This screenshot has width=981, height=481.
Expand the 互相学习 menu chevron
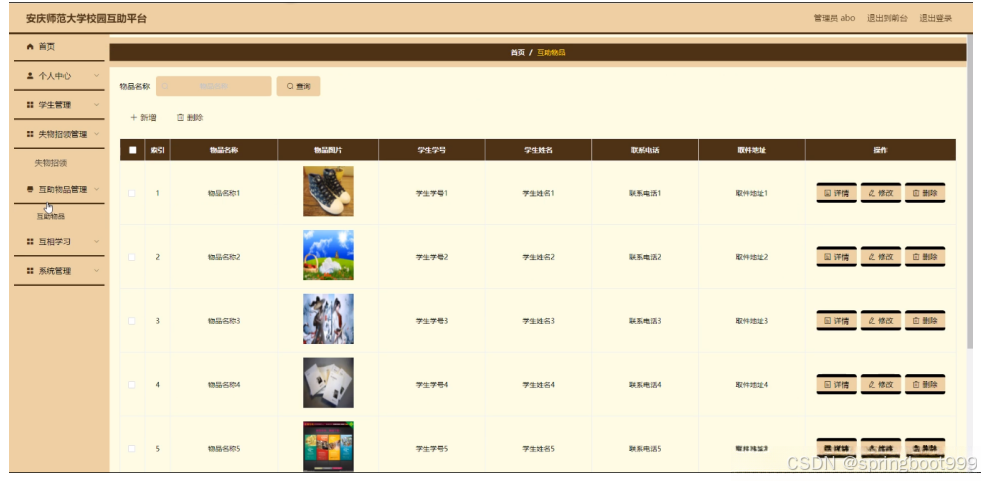click(96, 241)
